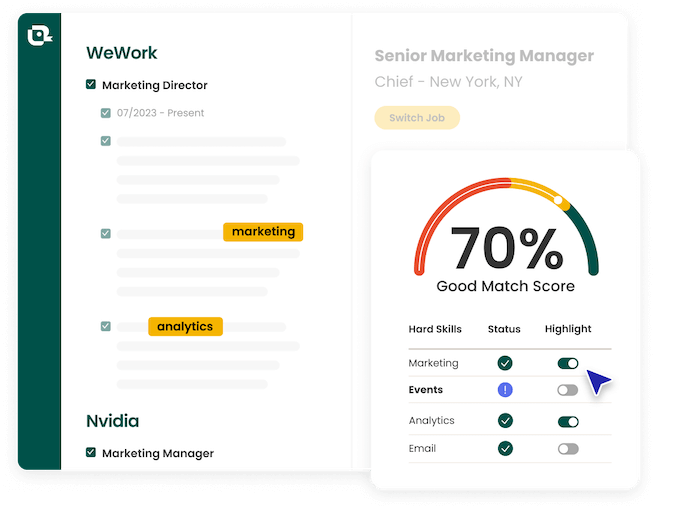Click the 07/2023 - Present date text
The width and height of the screenshot is (700, 506).
160,113
